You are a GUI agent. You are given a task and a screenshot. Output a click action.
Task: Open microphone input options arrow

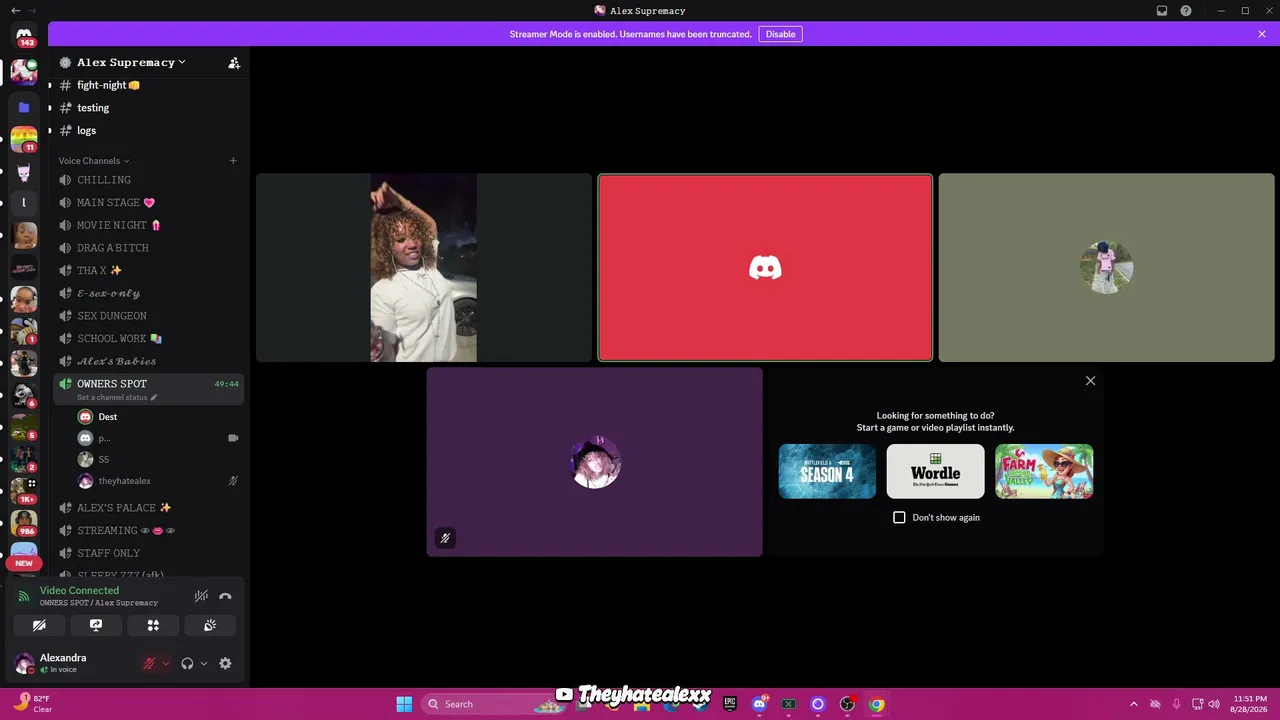[166, 663]
